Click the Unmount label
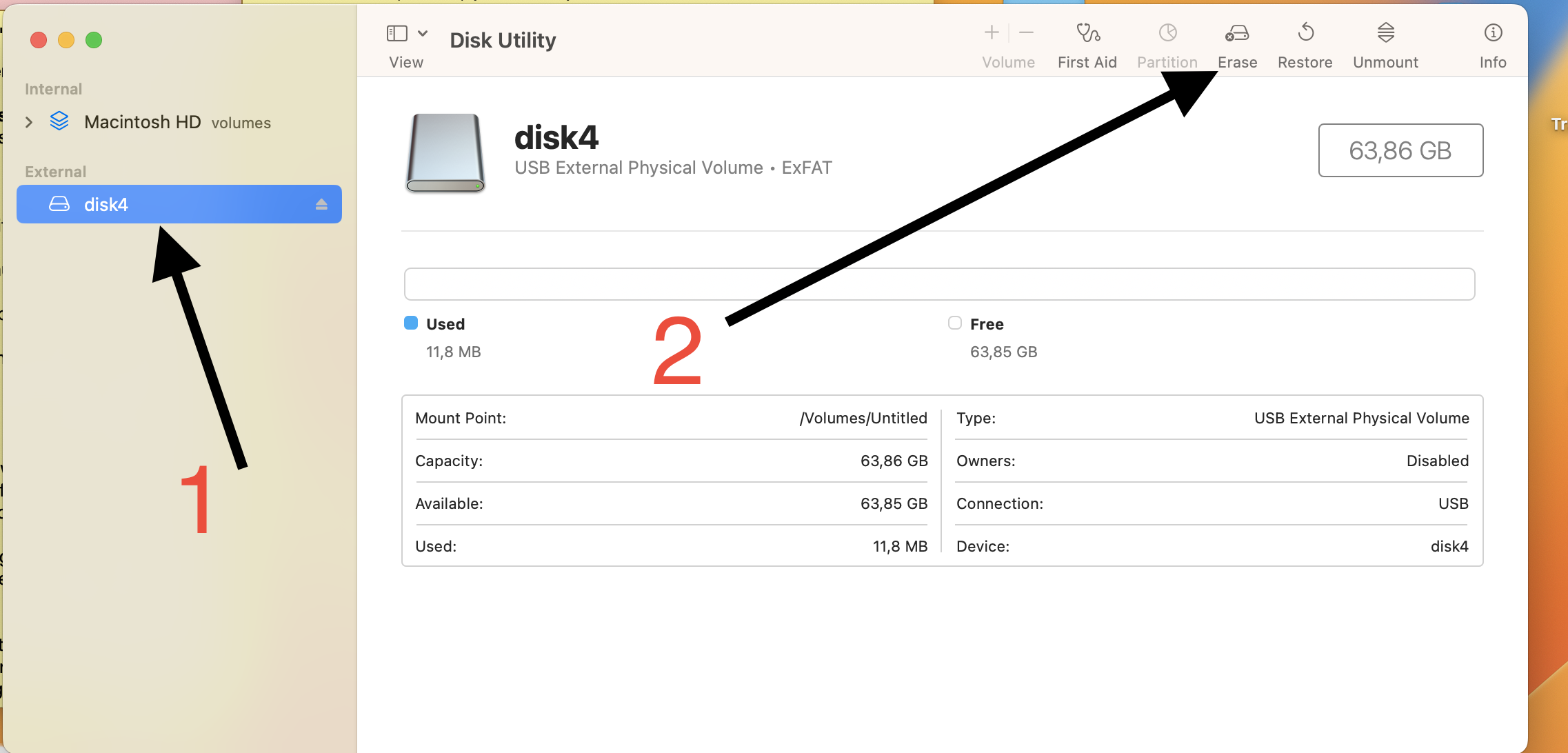The width and height of the screenshot is (1568, 753). 1385,62
